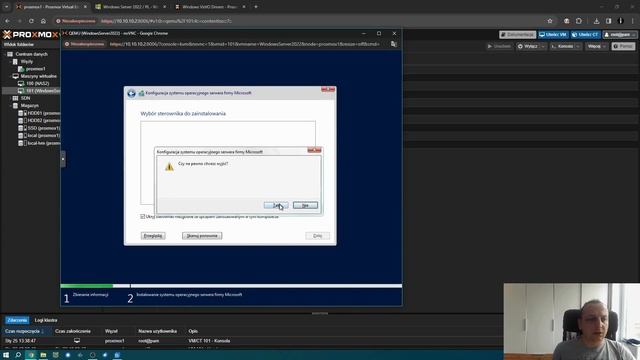Click the translate icon in noVNC window address bar
Viewport: 640px width, 360px height.
(393, 44)
